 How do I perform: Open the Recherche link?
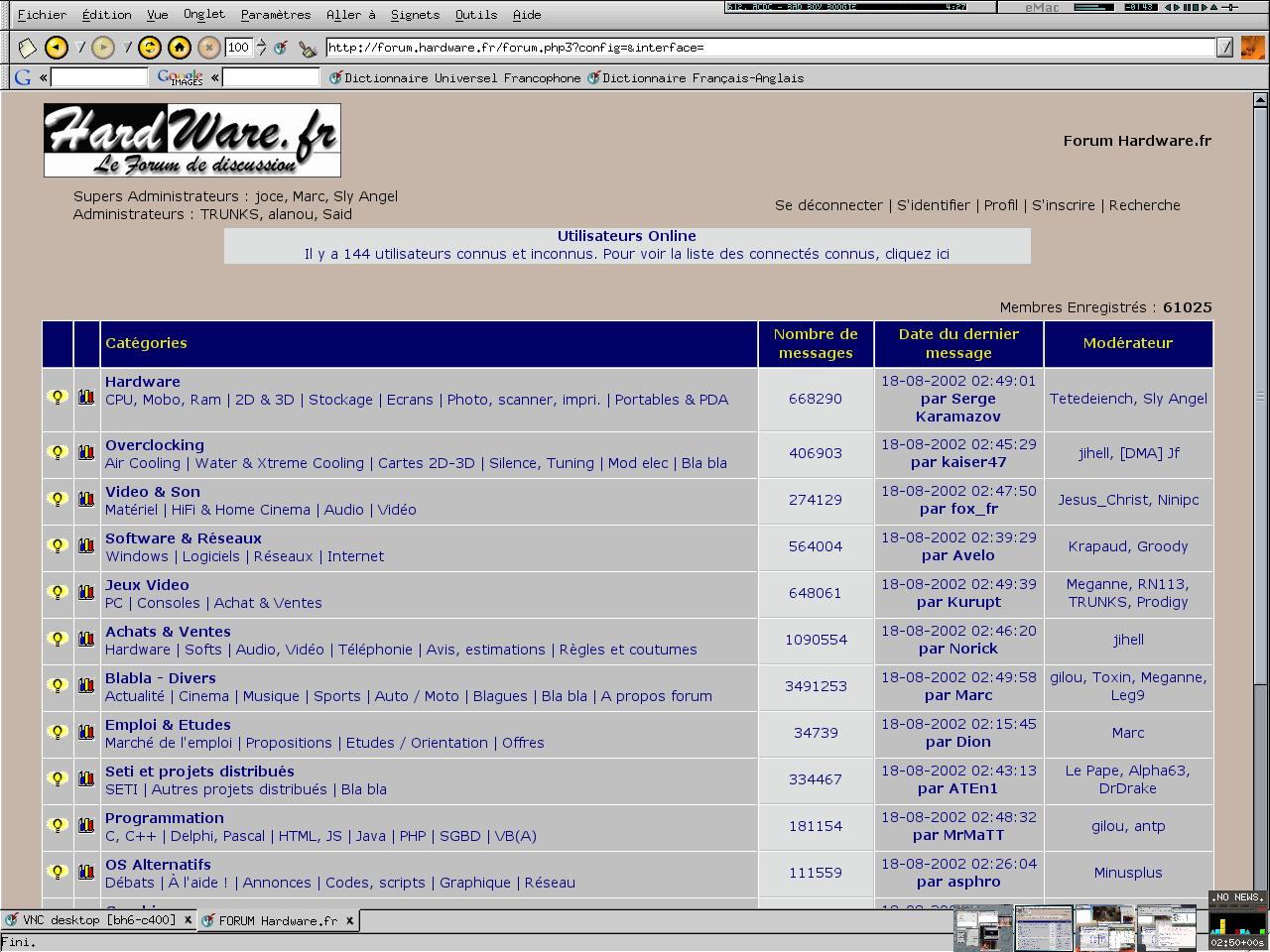pos(1145,205)
